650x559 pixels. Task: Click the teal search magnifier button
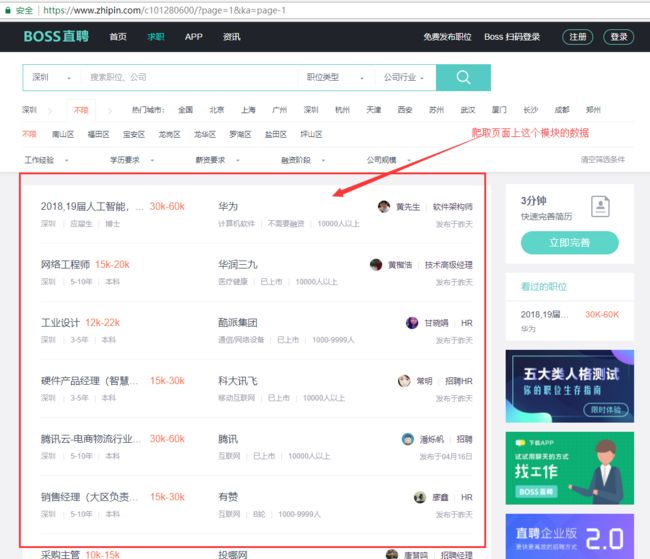pos(463,77)
